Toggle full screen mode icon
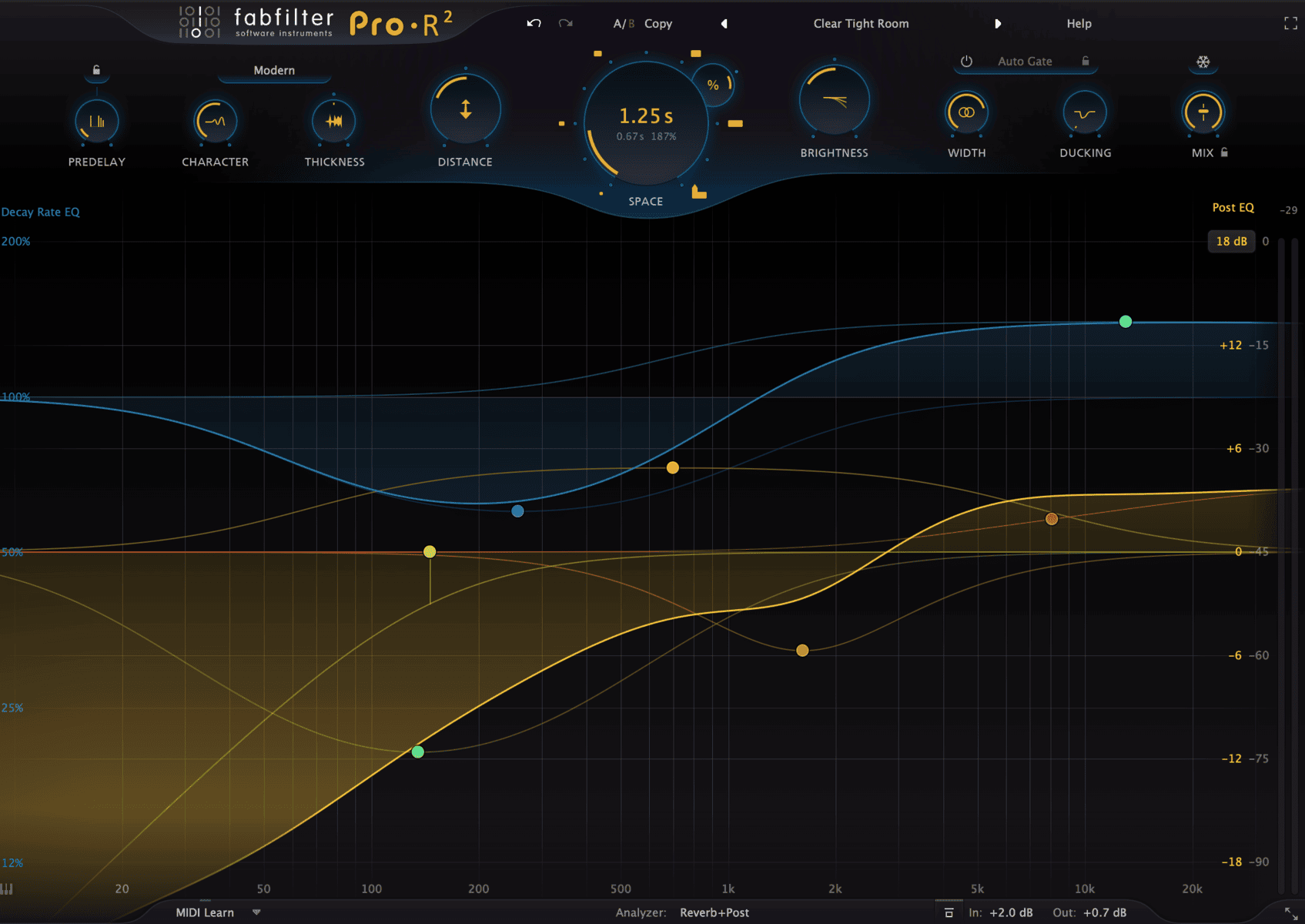The height and width of the screenshot is (924, 1305). [1290, 23]
